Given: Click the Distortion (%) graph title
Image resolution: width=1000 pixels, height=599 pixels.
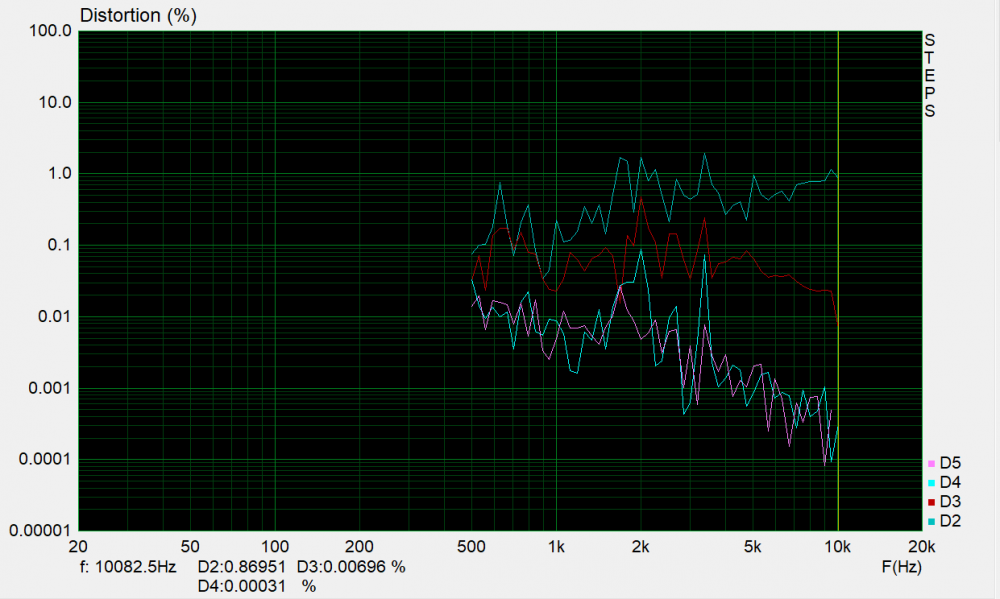Looking at the screenshot, I should [x=138, y=16].
